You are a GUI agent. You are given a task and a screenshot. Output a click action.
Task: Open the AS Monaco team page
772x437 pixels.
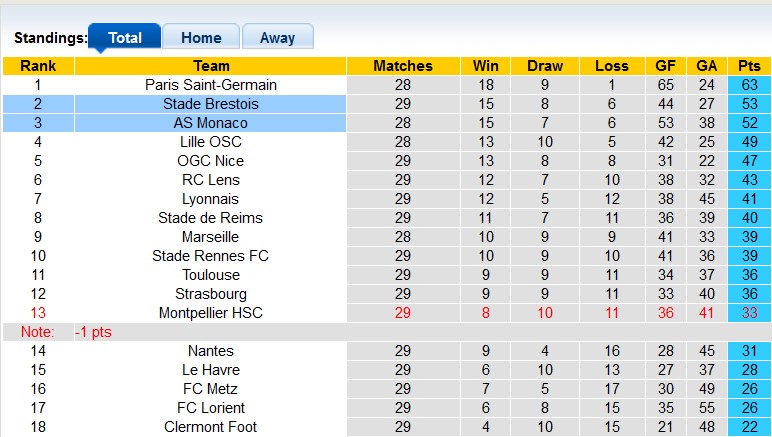pos(210,123)
